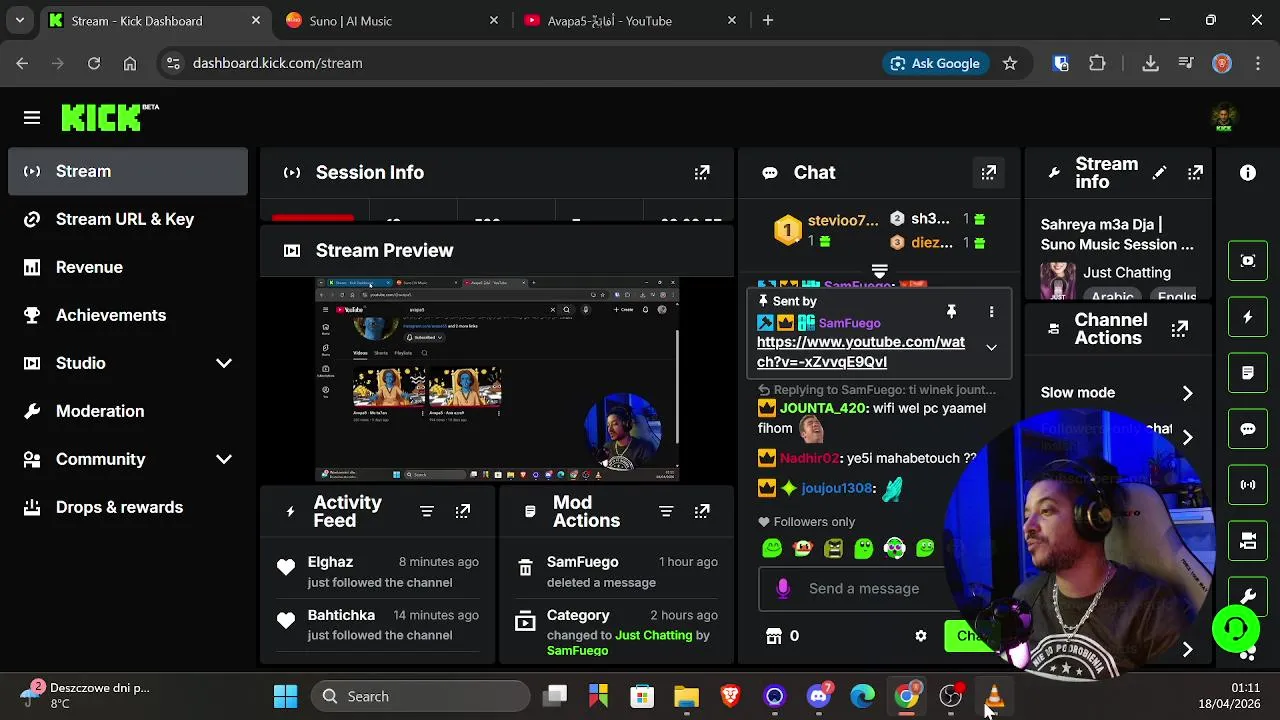Open the Drops & rewards page
This screenshot has width=1280, height=720.
click(x=128, y=507)
